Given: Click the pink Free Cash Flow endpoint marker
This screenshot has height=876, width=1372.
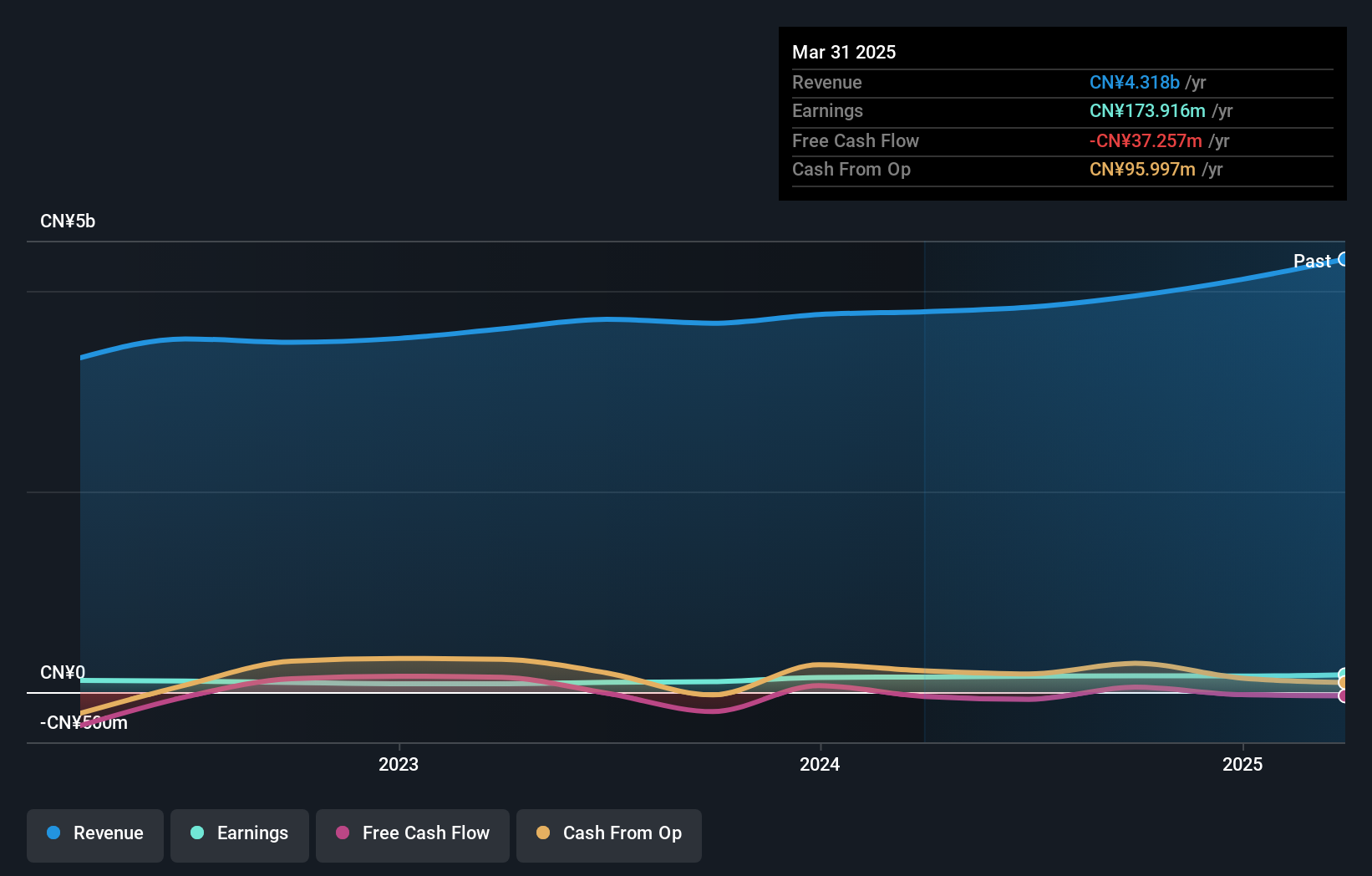Looking at the screenshot, I should point(1343,695).
